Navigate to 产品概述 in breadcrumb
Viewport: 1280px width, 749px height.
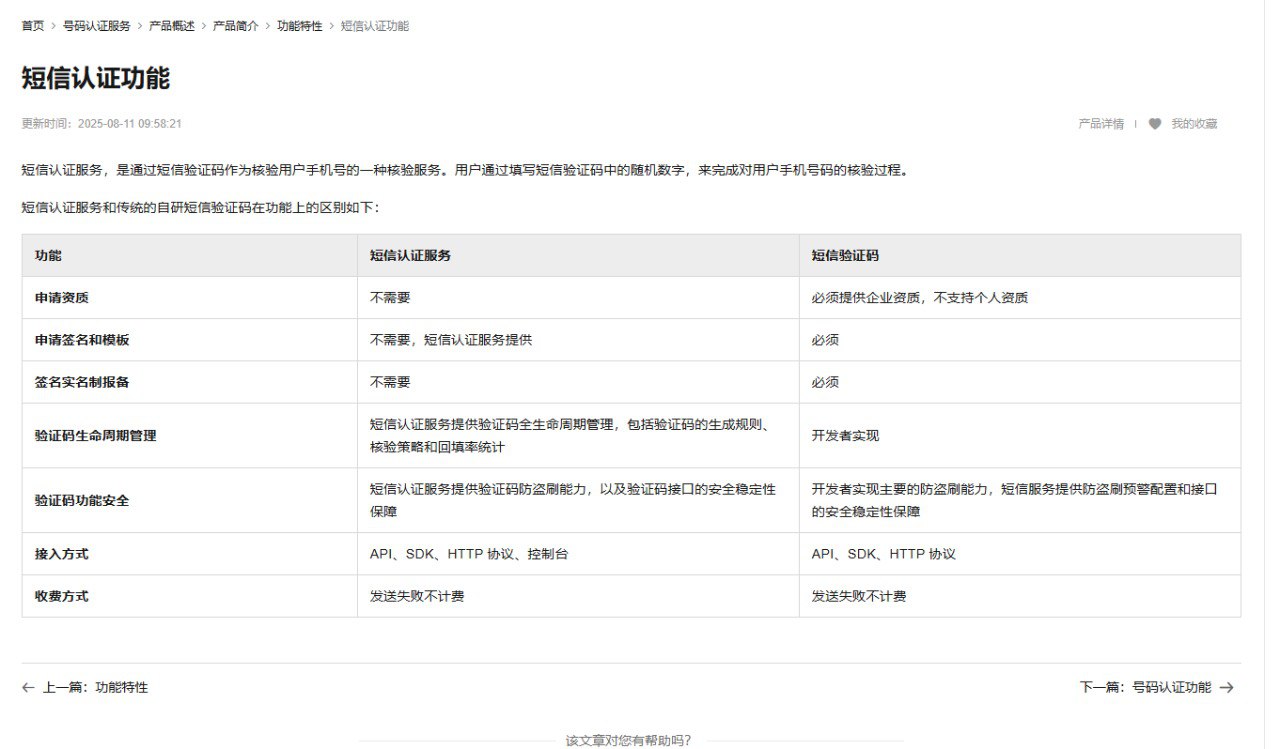click(x=172, y=26)
